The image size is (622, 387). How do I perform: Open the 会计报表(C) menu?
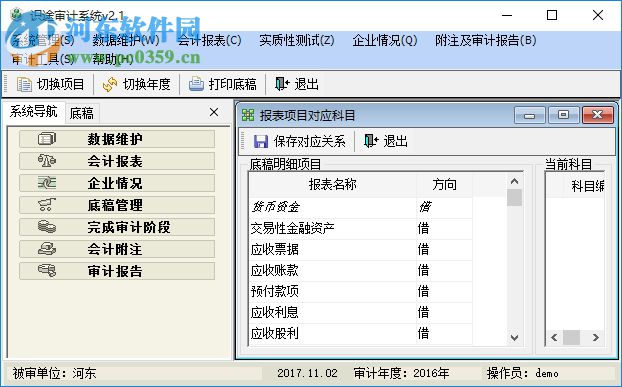click(x=209, y=40)
